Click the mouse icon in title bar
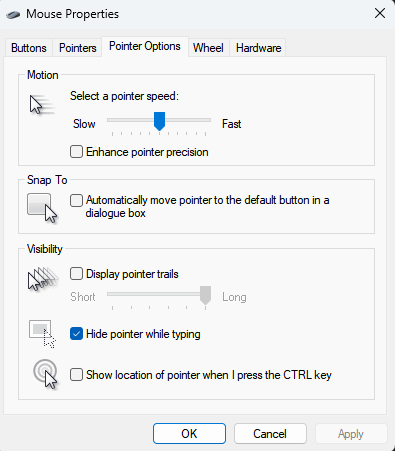 pyautogui.click(x=13, y=15)
